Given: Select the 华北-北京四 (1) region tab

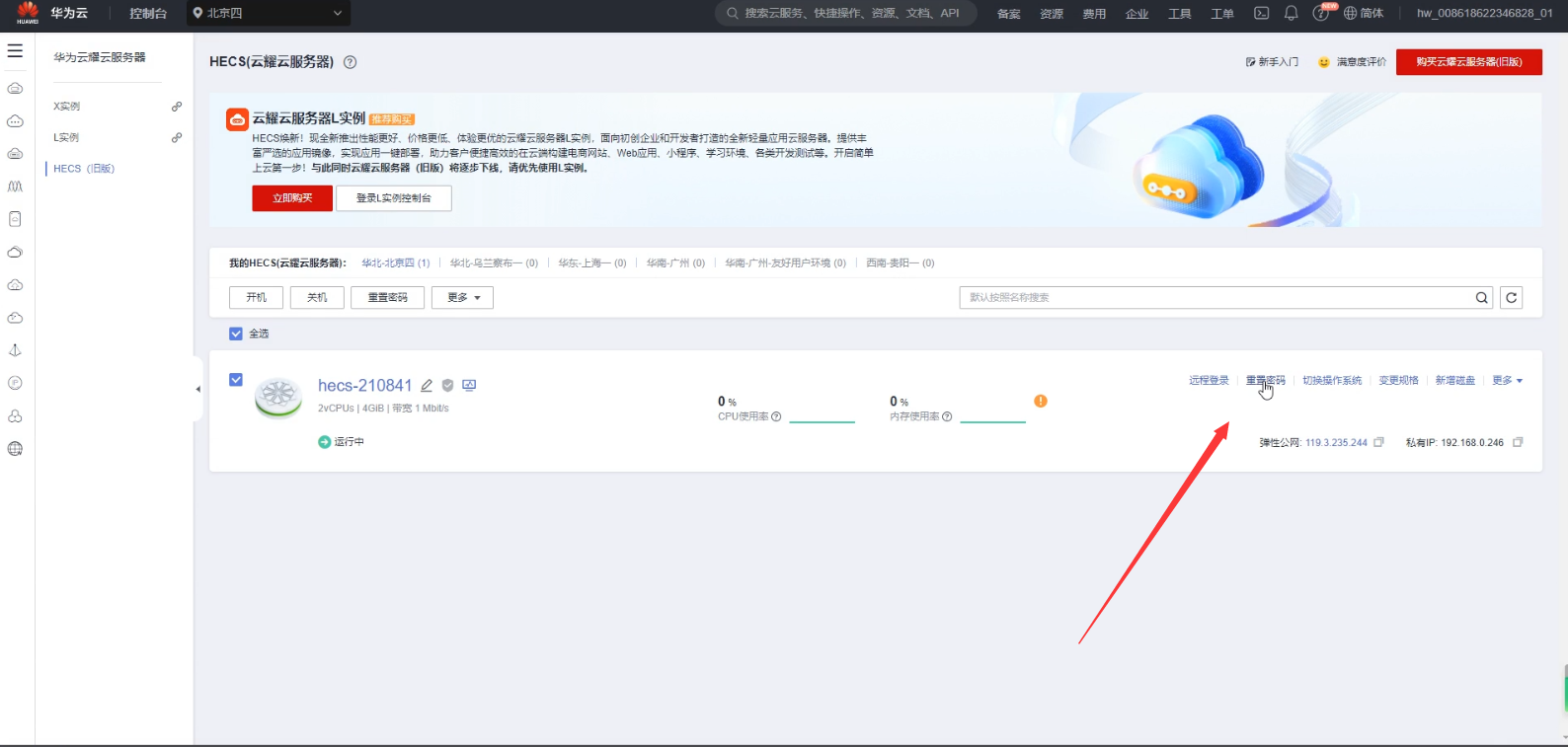Looking at the screenshot, I should 396,263.
